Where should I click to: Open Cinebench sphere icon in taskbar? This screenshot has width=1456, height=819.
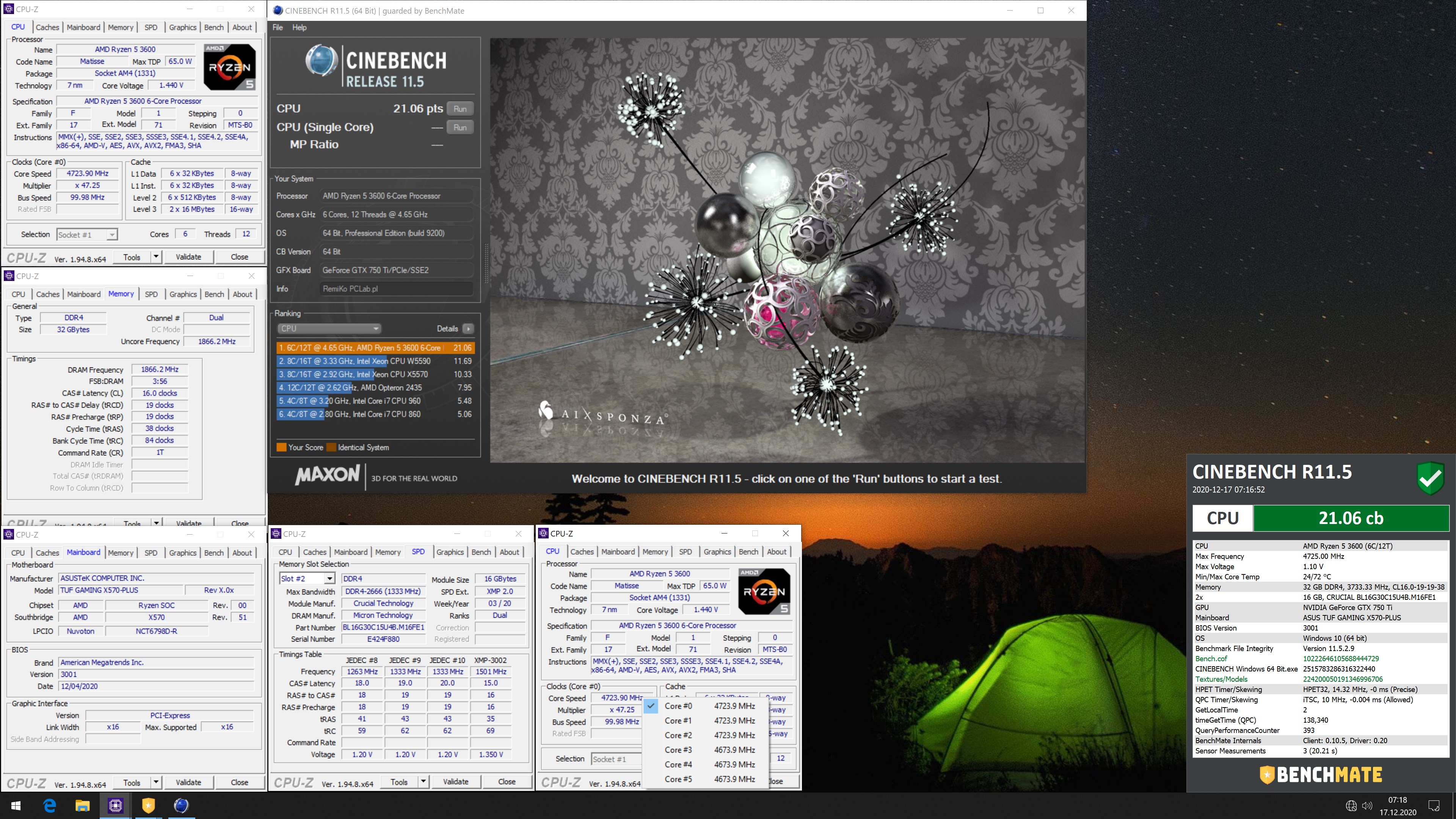tap(181, 805)
